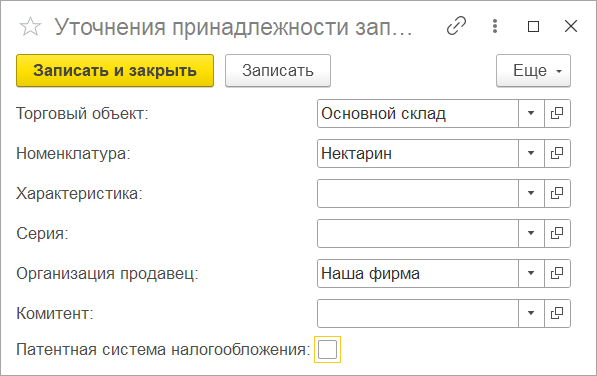Copy link to this record via chain icon
The height and width of the screenshot is (376, 597).
[456, 26]
